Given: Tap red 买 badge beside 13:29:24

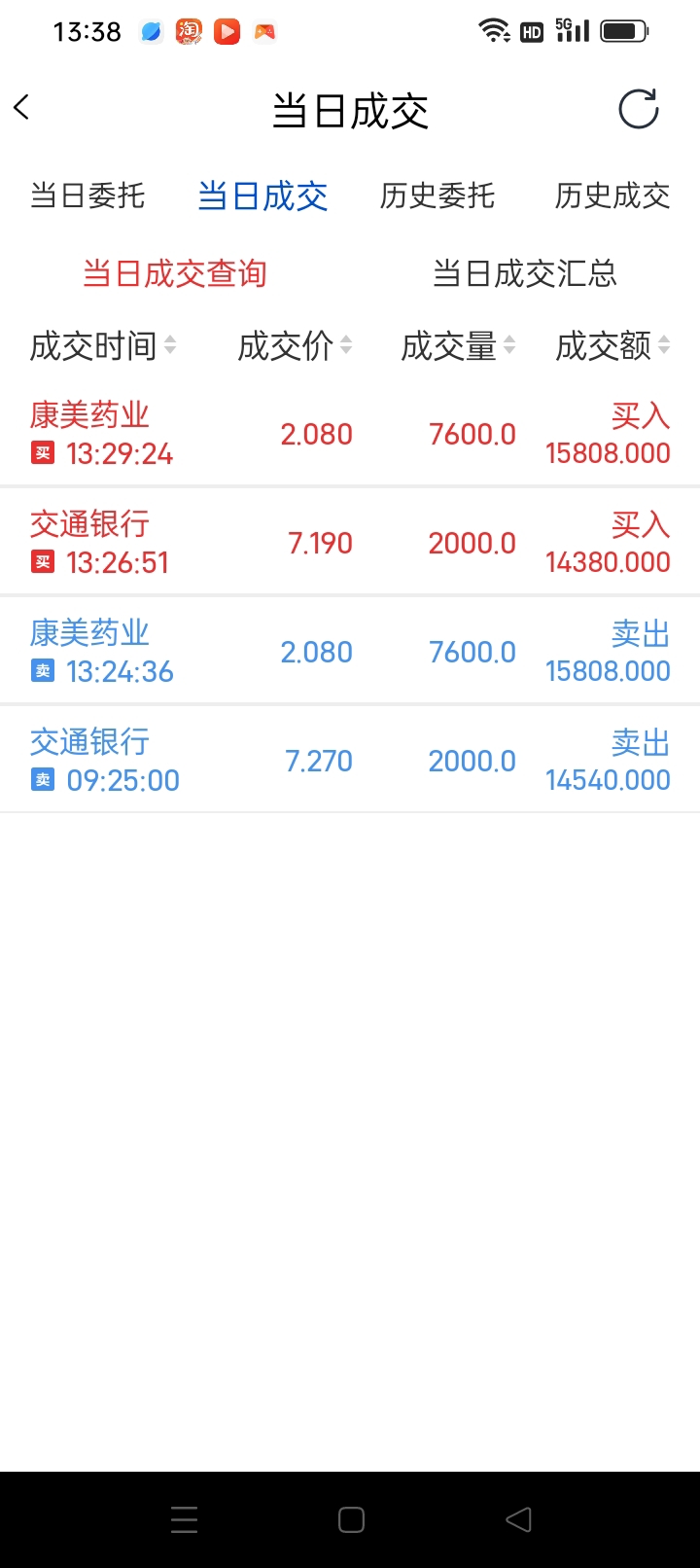Looking at the screenshot, I should click(x=43, y=453).
